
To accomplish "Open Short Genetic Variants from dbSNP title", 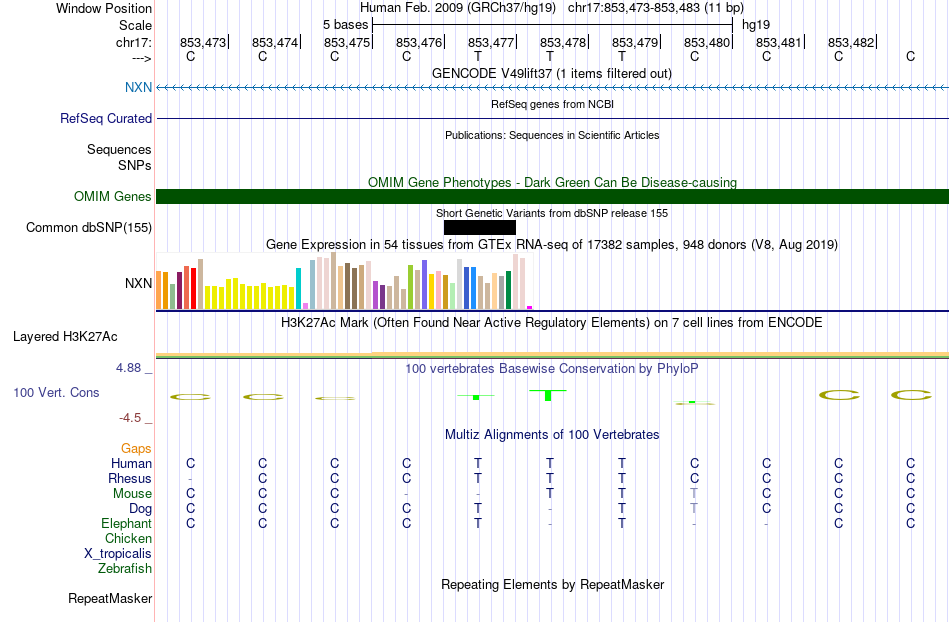I will (552, 213).
